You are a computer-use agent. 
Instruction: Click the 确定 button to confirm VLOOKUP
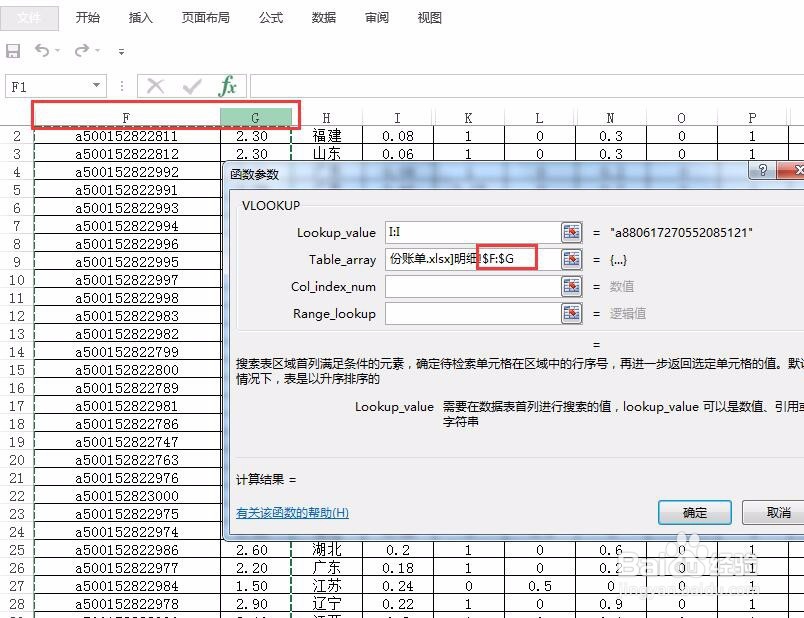pos(694,512)
